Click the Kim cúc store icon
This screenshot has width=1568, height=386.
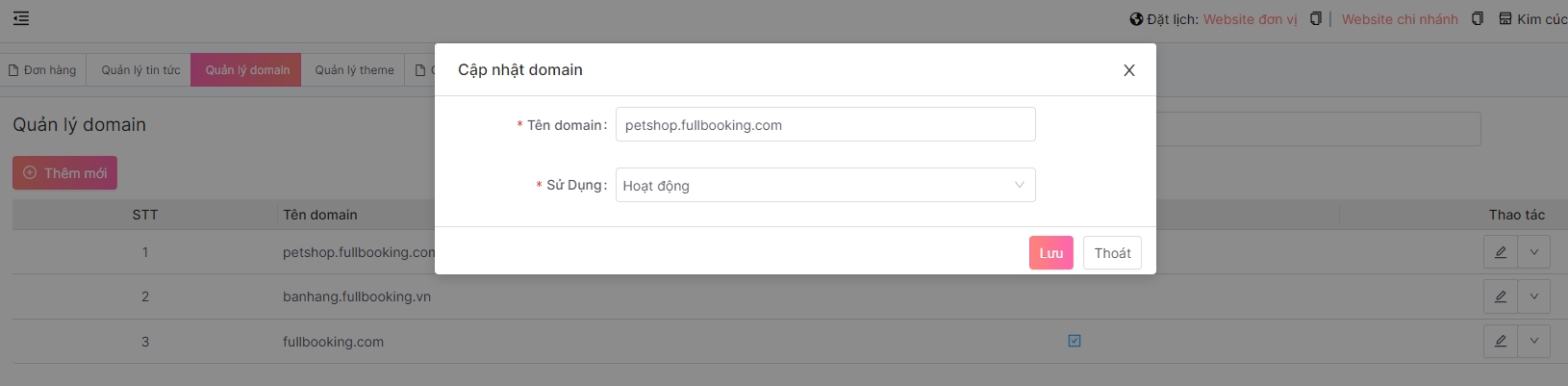[1505, 19]
